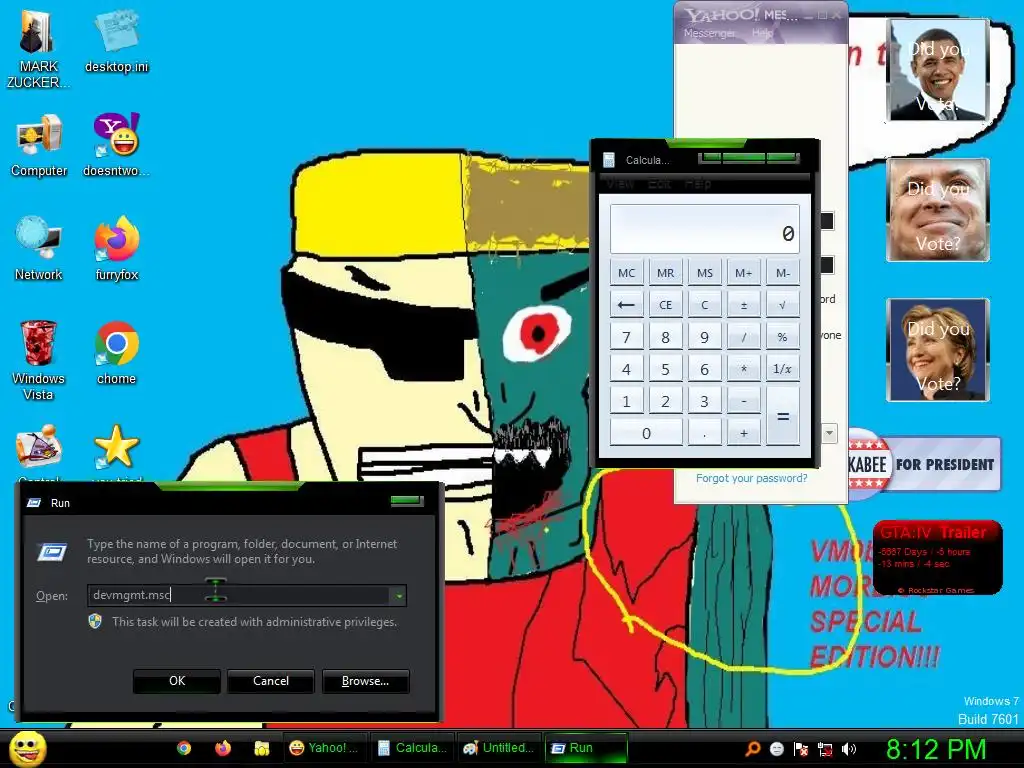The height and width of the screenshot is (768, 1024).
Task: Launch the furryfox desktop shortcut
Action: coord(116,249)
